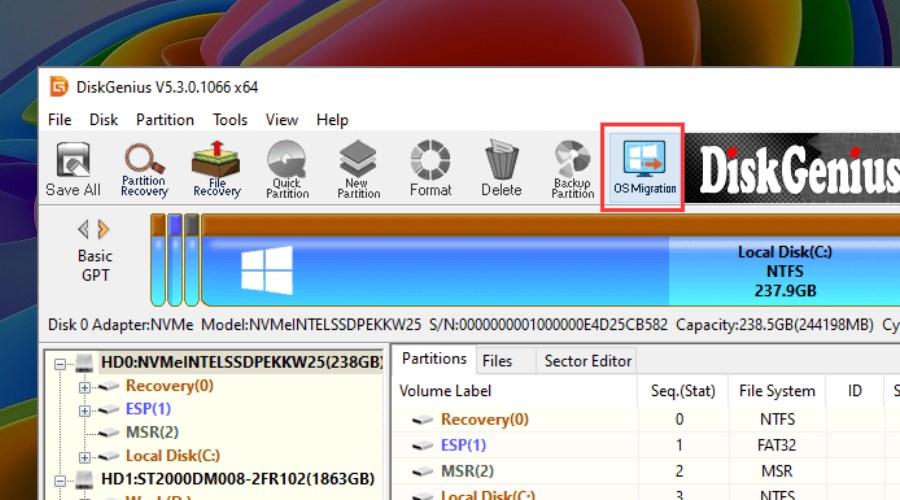Sort by Seq.(Stat) column header

682,391
